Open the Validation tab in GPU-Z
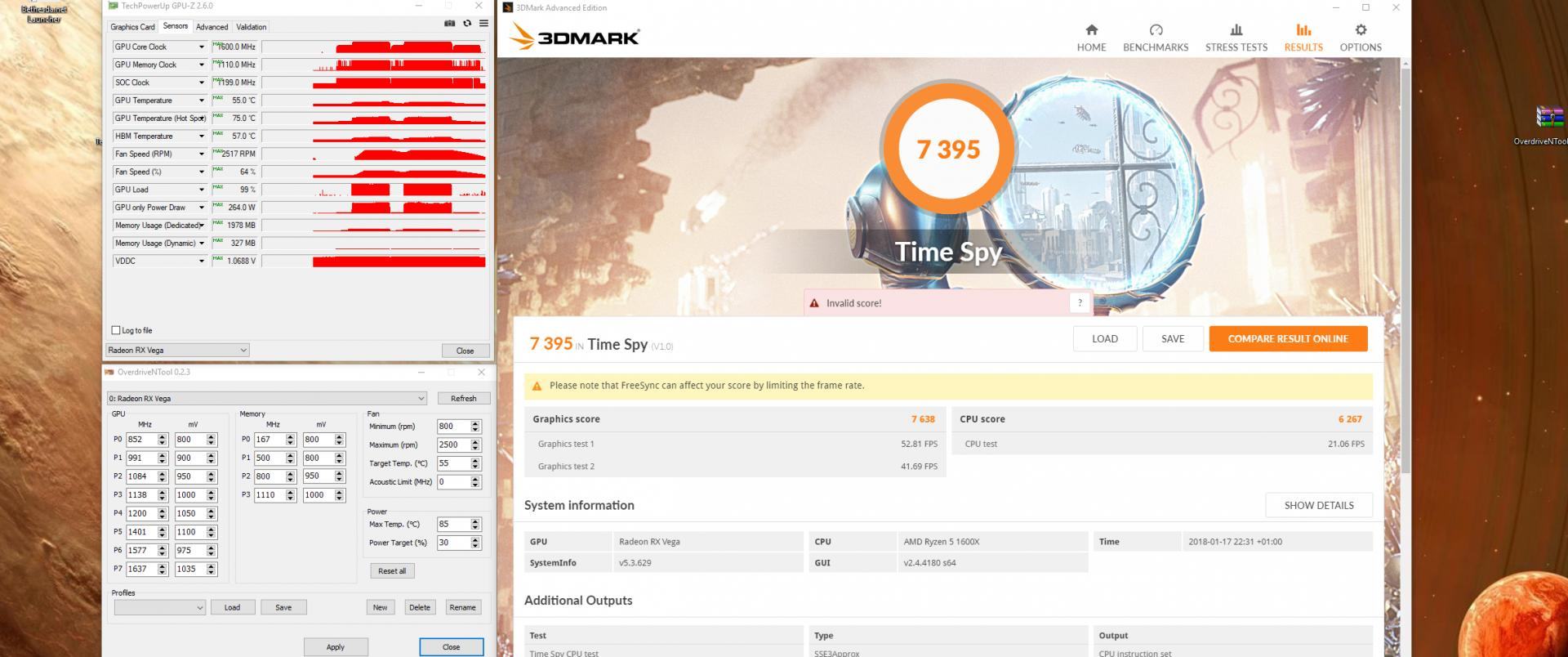This screenshot has width=1568, height=657. (251, 27)
